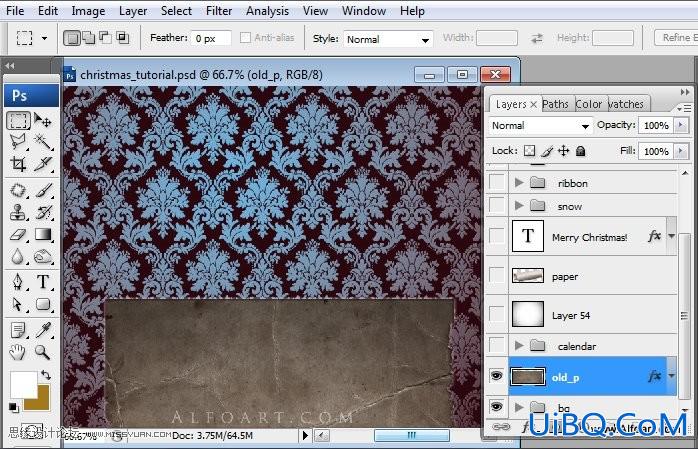Click the foreground color swatch

[x=23, y=384]
